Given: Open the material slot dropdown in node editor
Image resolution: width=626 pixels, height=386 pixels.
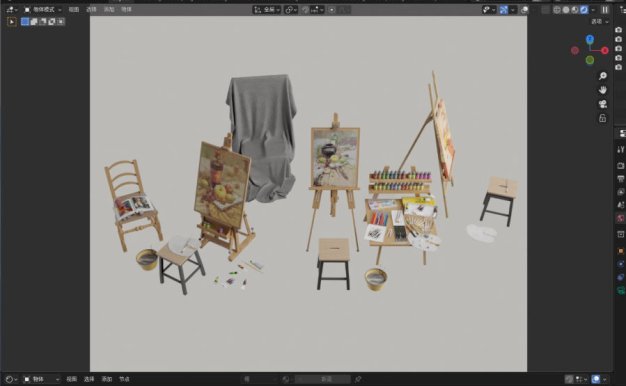Looking at the screenshot, I should (x=260, y=379).
